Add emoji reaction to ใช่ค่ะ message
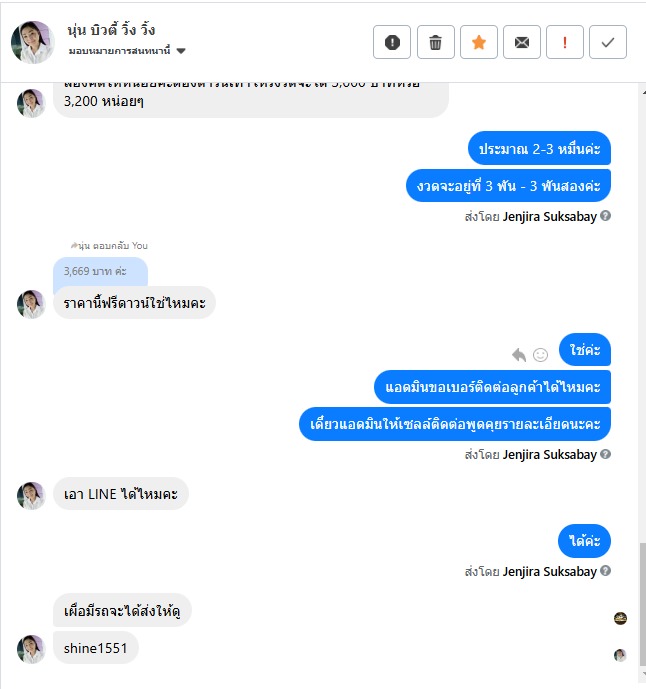This screenshot has width=646, height=689. click(541, 355)
